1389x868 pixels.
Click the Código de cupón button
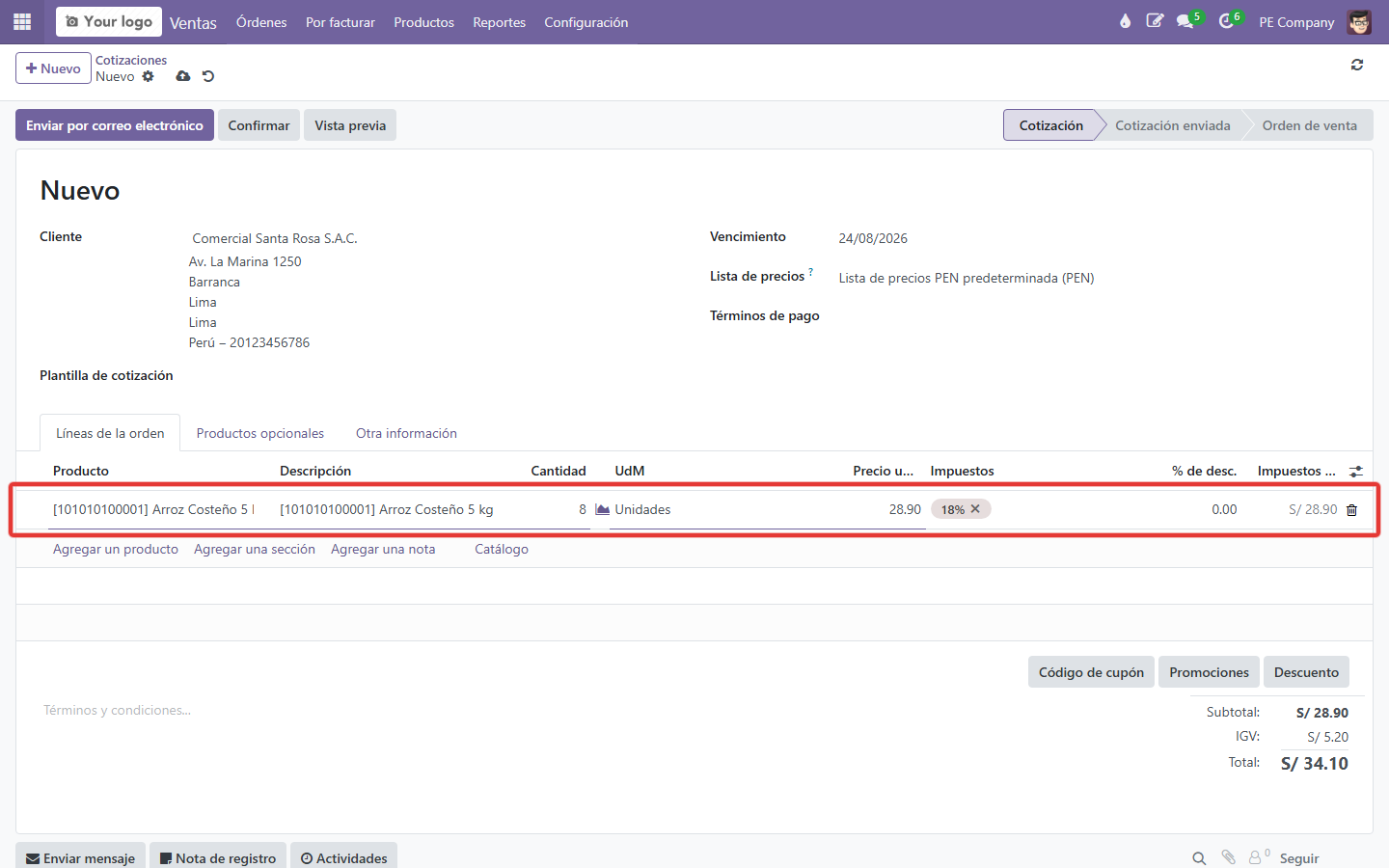coord(1091,672)
